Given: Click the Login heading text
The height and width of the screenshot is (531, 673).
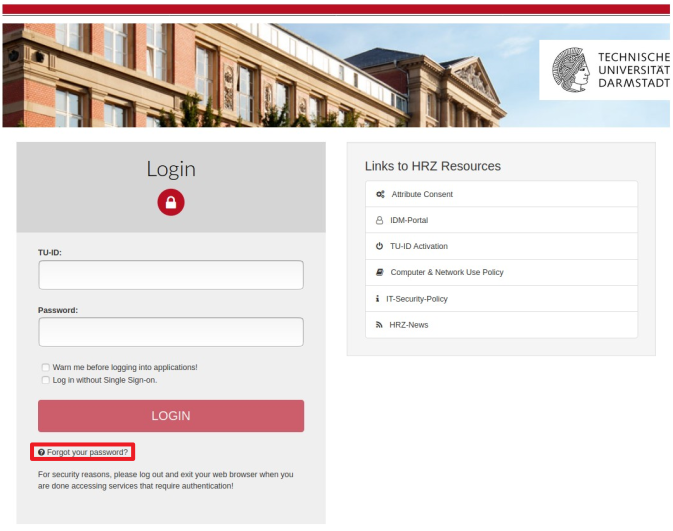Looking at the screenshot, I should point(171,169).
